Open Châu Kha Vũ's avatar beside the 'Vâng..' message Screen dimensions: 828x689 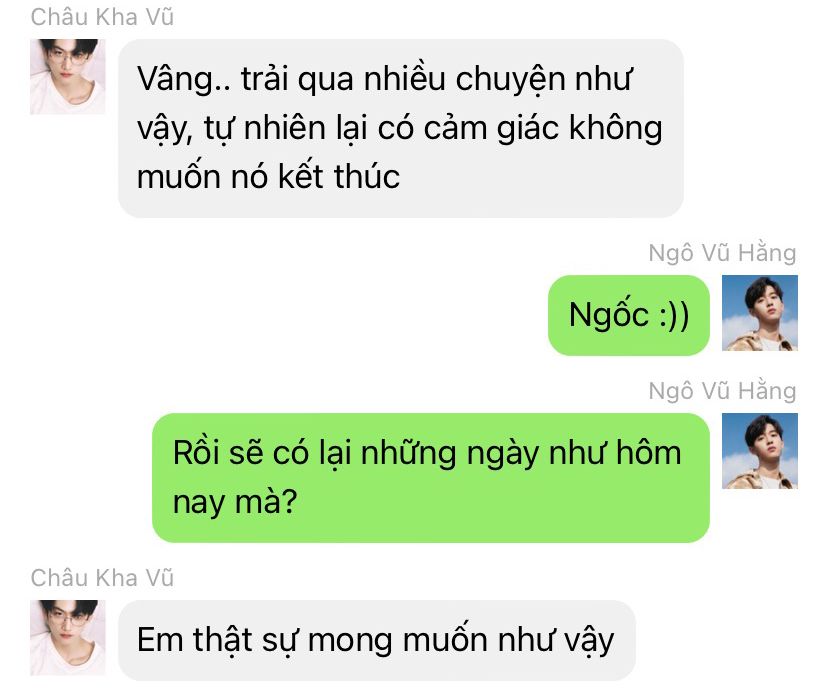(68, 77)
